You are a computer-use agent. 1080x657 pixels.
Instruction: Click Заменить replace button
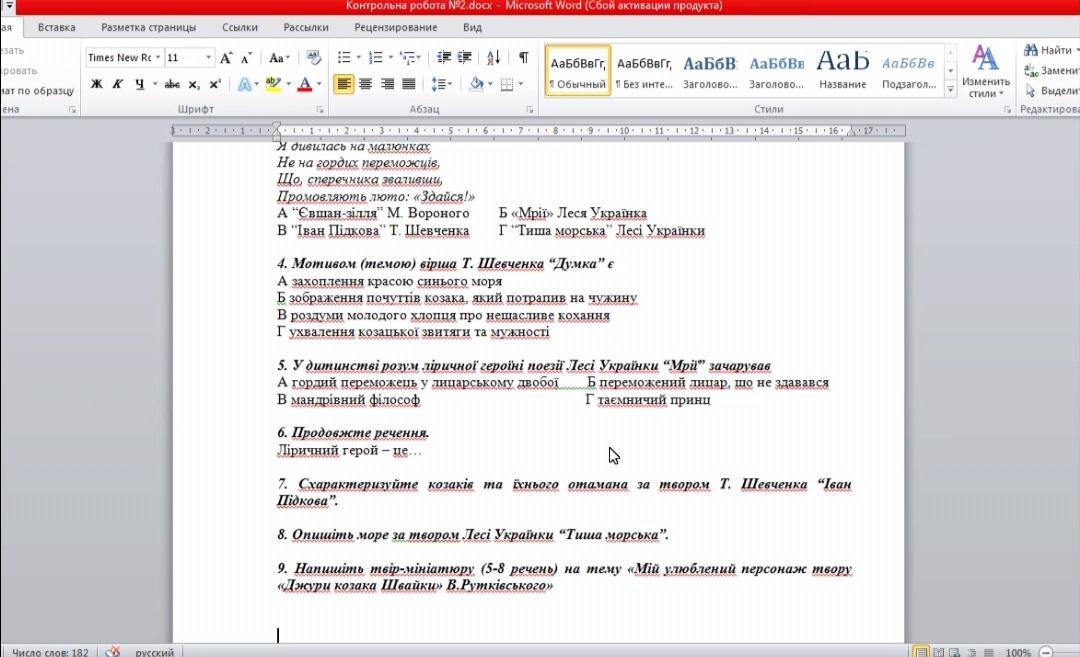click(1051, 70)
